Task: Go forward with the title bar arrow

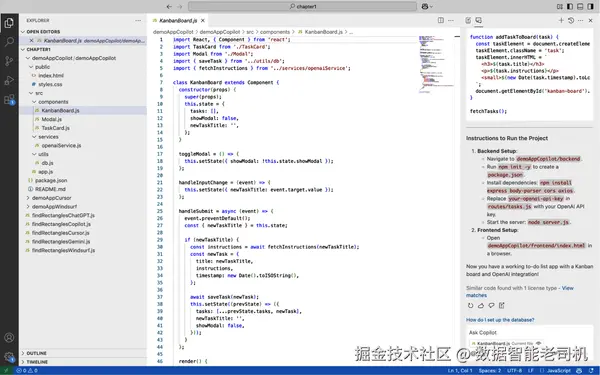Action: pyautogui.click(x=180, y=7)
